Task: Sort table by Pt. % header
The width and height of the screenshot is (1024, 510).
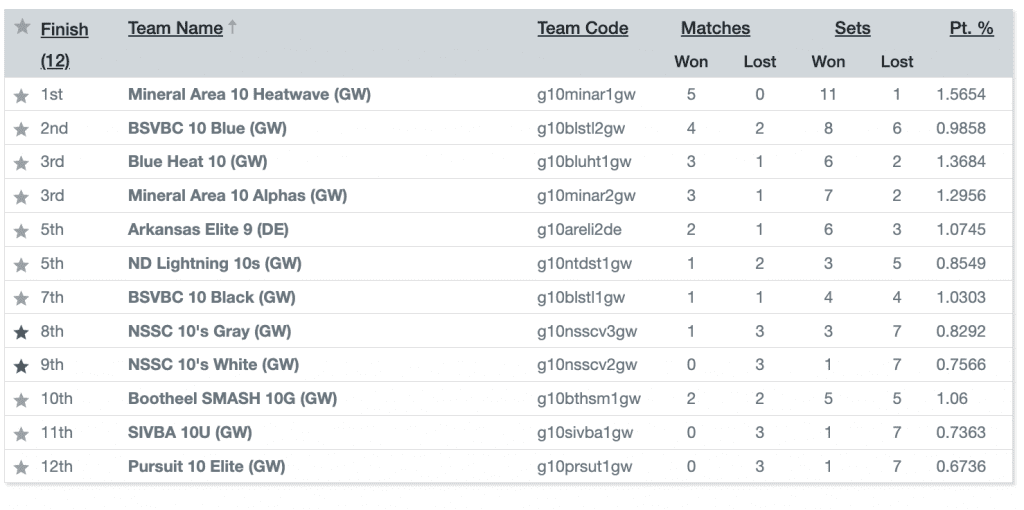Action: (971, 28)
